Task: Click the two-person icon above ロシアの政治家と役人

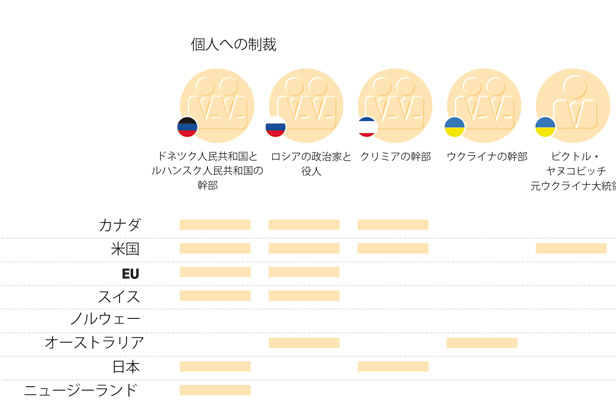Action: point(306,106)
